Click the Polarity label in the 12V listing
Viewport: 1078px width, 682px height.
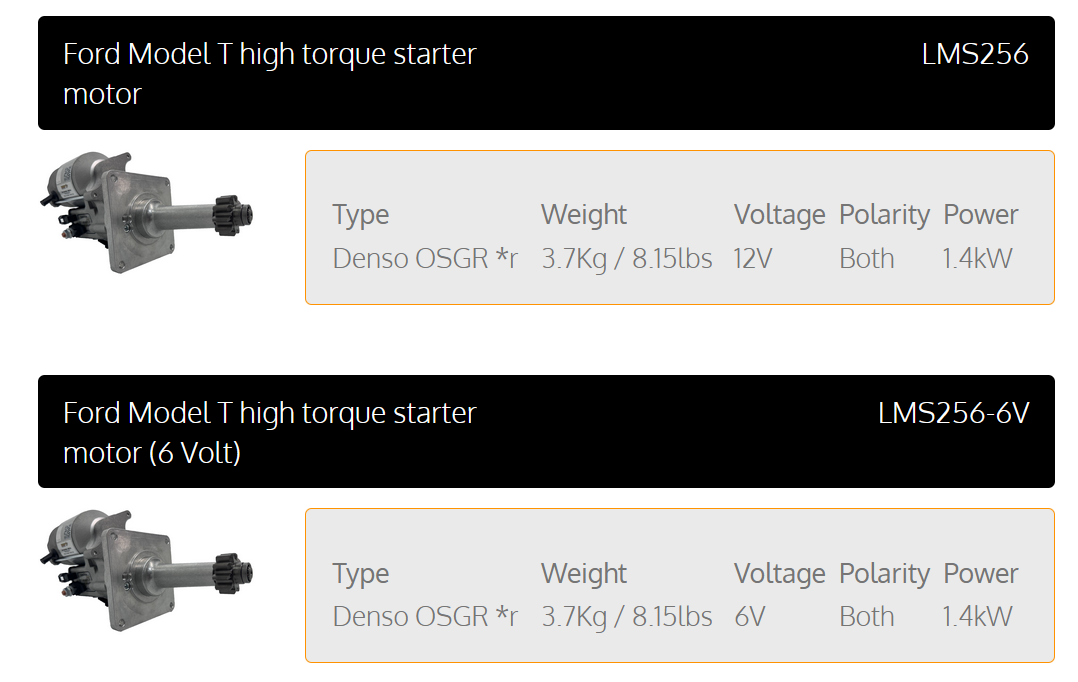point(884,215)
